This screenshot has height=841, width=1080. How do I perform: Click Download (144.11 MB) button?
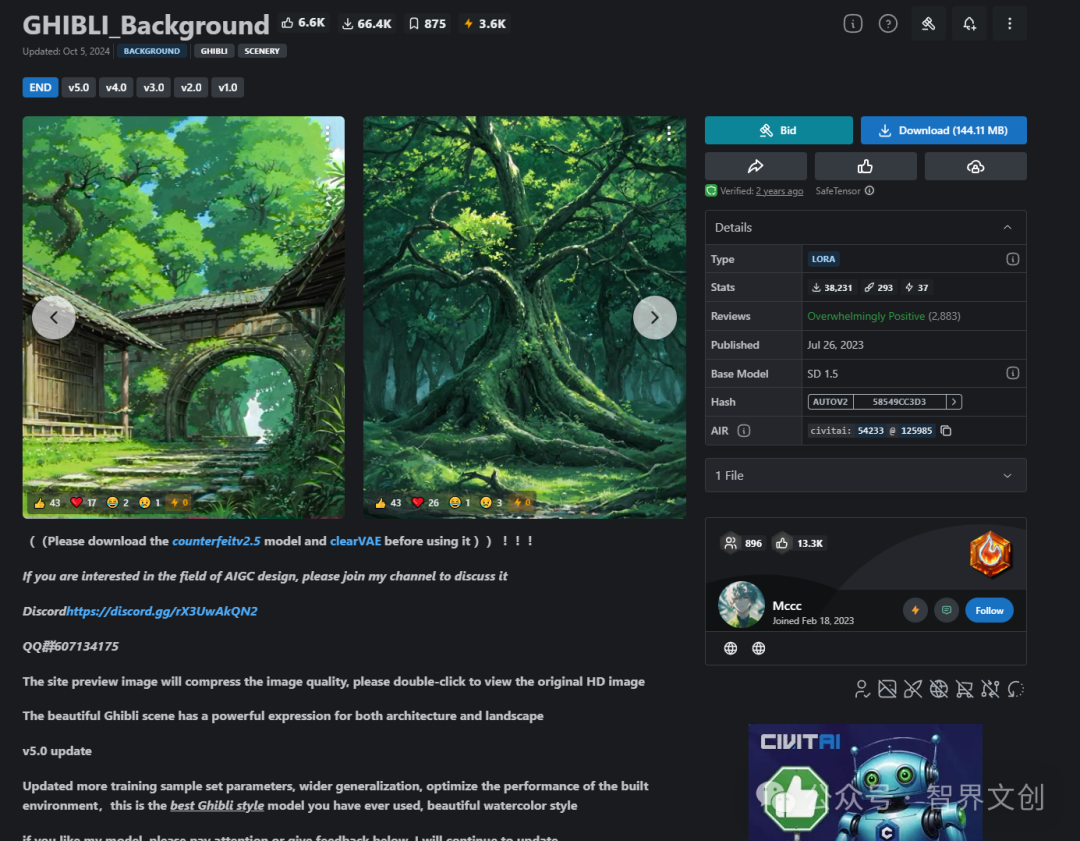pyautogui.click(x=944, y=130)
